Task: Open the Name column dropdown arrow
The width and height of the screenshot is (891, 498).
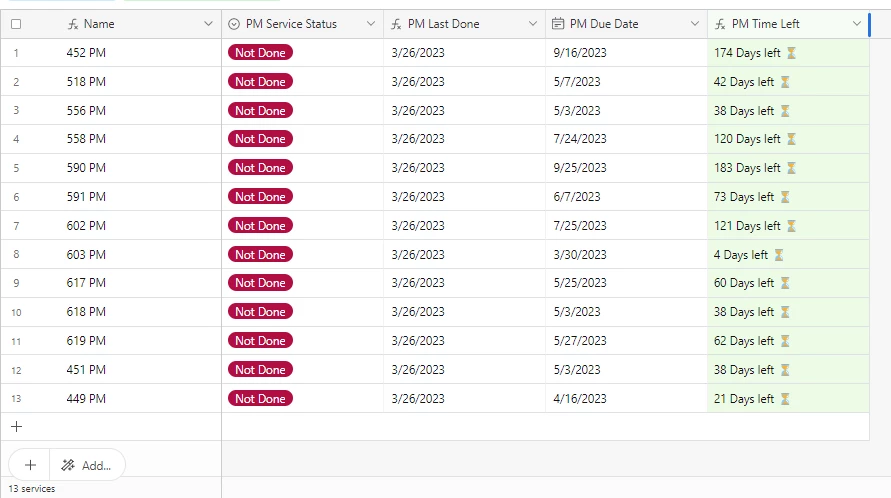Action: (208, 24)
